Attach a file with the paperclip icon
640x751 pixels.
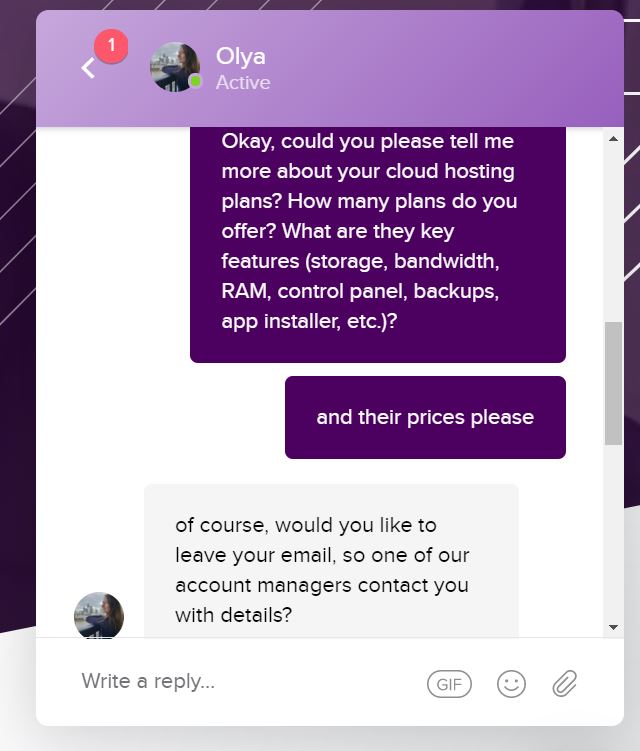point(565,683)
